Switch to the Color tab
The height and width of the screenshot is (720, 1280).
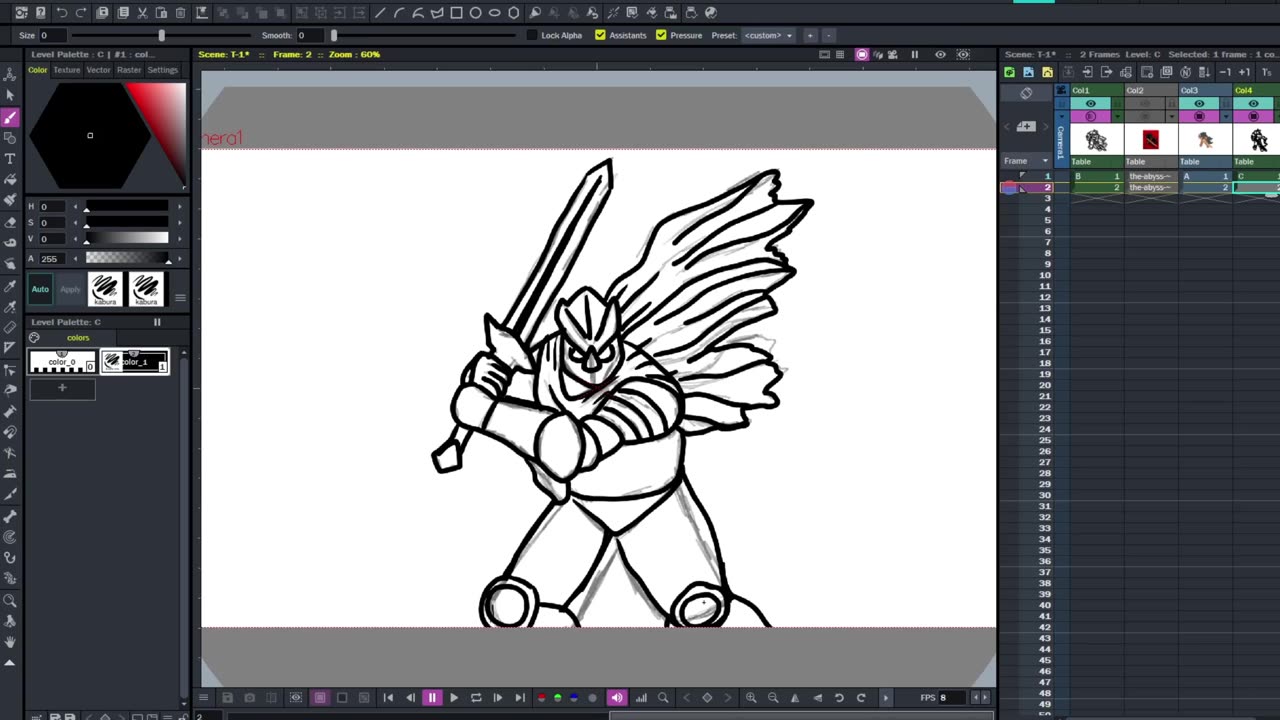tap(38, 70)
